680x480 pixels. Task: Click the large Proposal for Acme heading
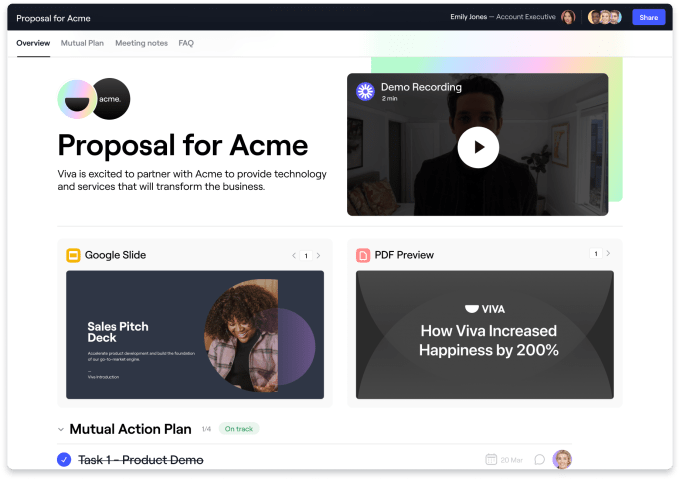pos(183,145)
